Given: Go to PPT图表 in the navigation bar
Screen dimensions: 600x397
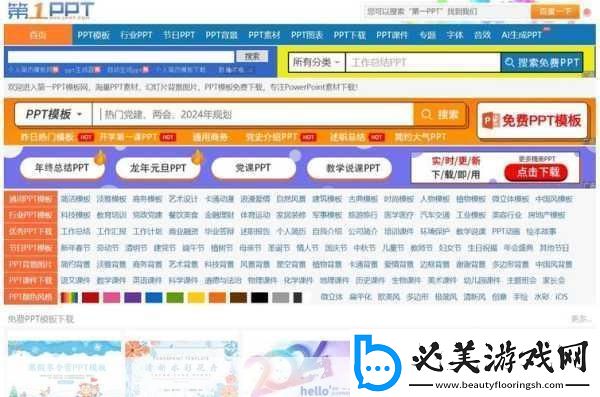Looking at the screenshot, I should (x=307, y=35).
